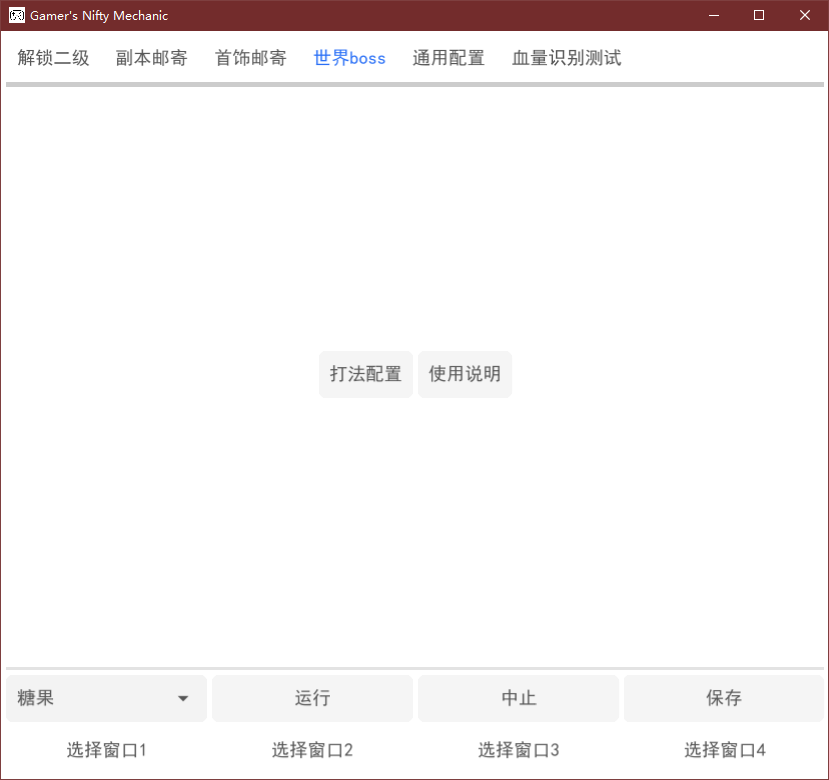The height and width of the screenshot is (780, 829).
Task: Open 使用说明 instructions
Action: (465, 374)
